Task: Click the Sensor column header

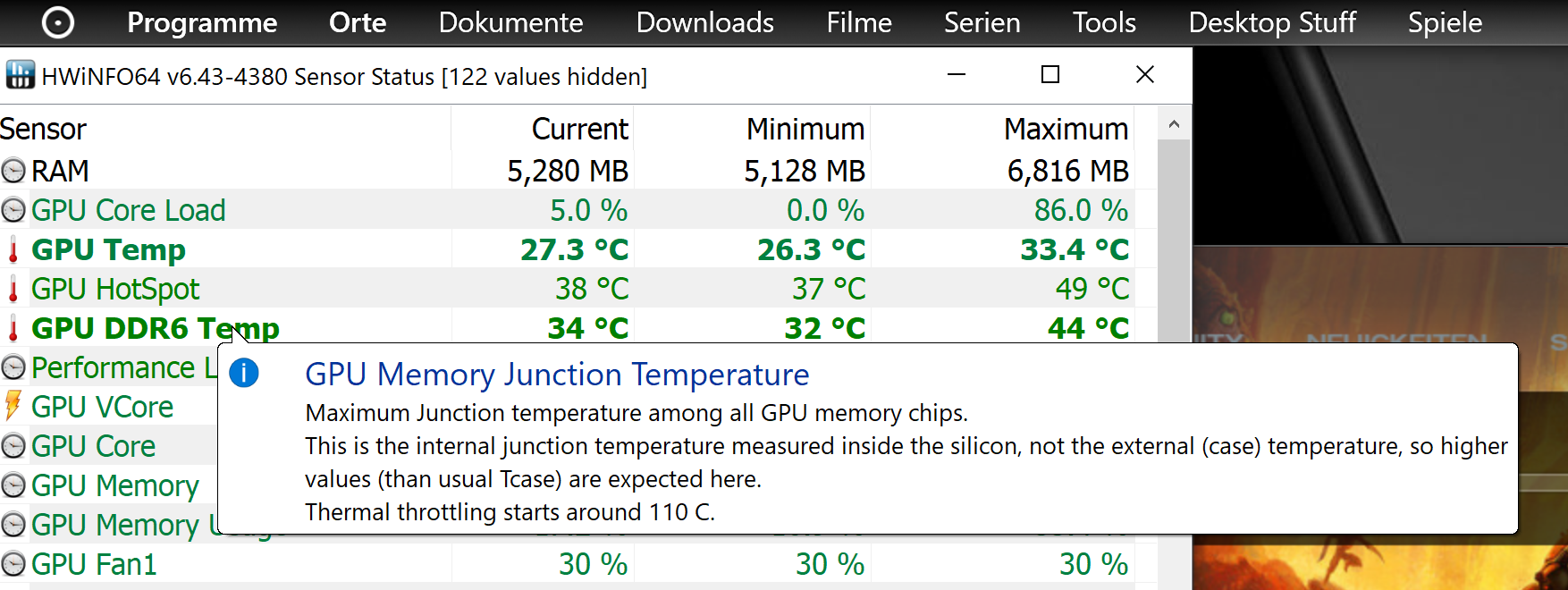Action: tap(44, 129)
